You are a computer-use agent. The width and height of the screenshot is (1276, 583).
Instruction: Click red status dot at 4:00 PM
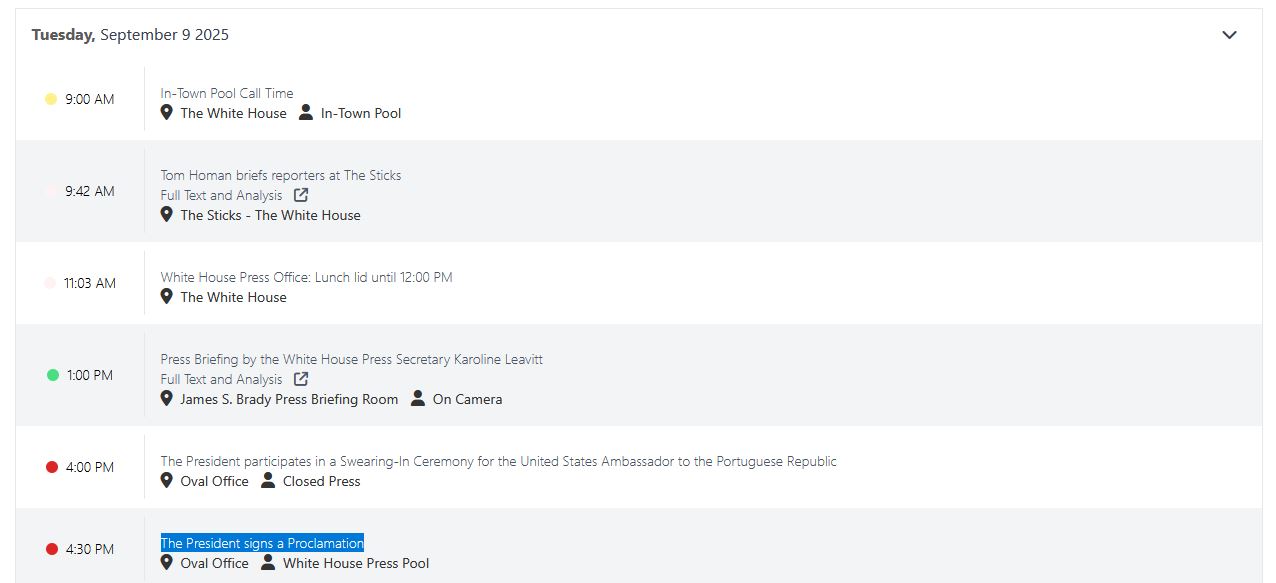(52, 467)
